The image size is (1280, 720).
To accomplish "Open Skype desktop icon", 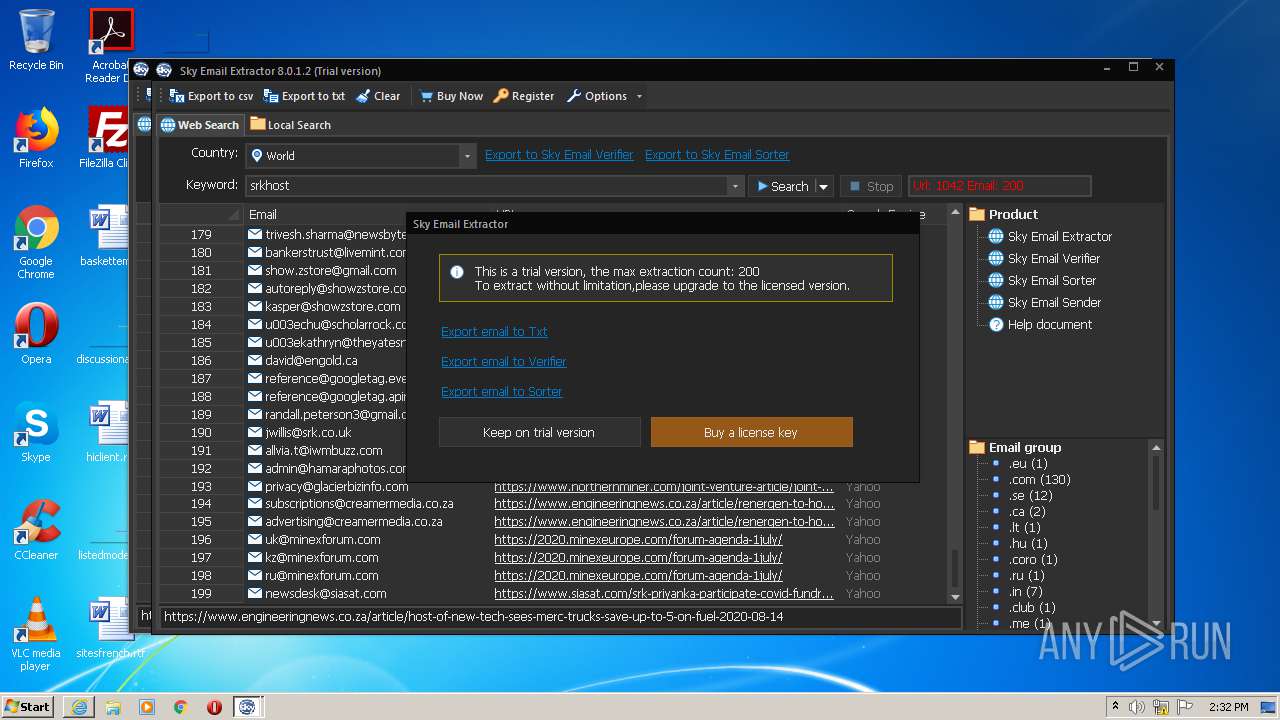I will point(36,432).
